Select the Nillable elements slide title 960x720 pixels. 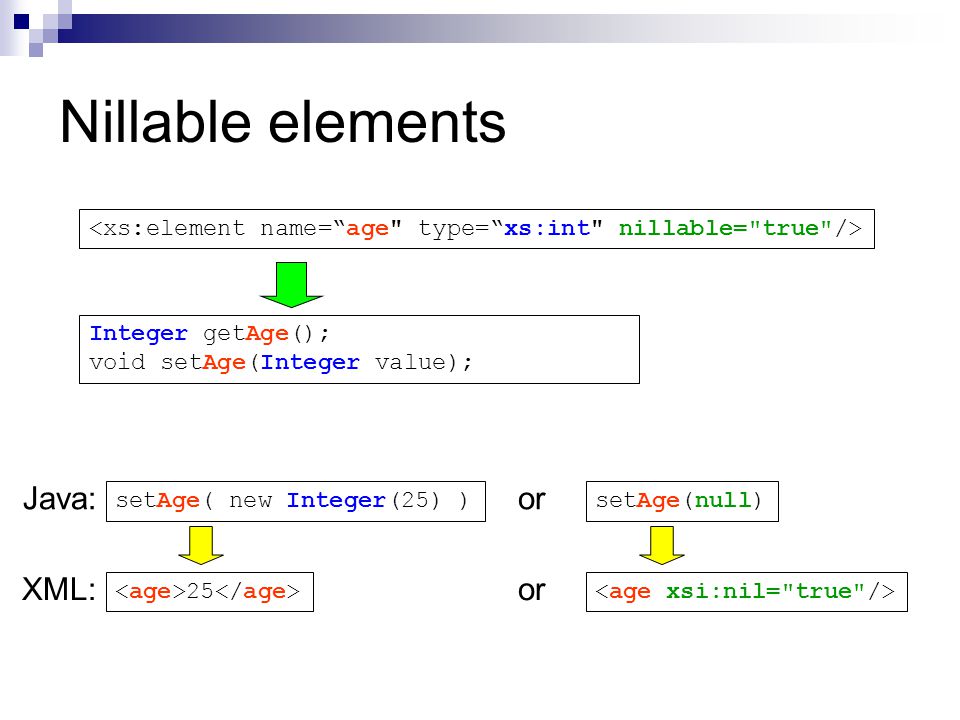point(283,122)
